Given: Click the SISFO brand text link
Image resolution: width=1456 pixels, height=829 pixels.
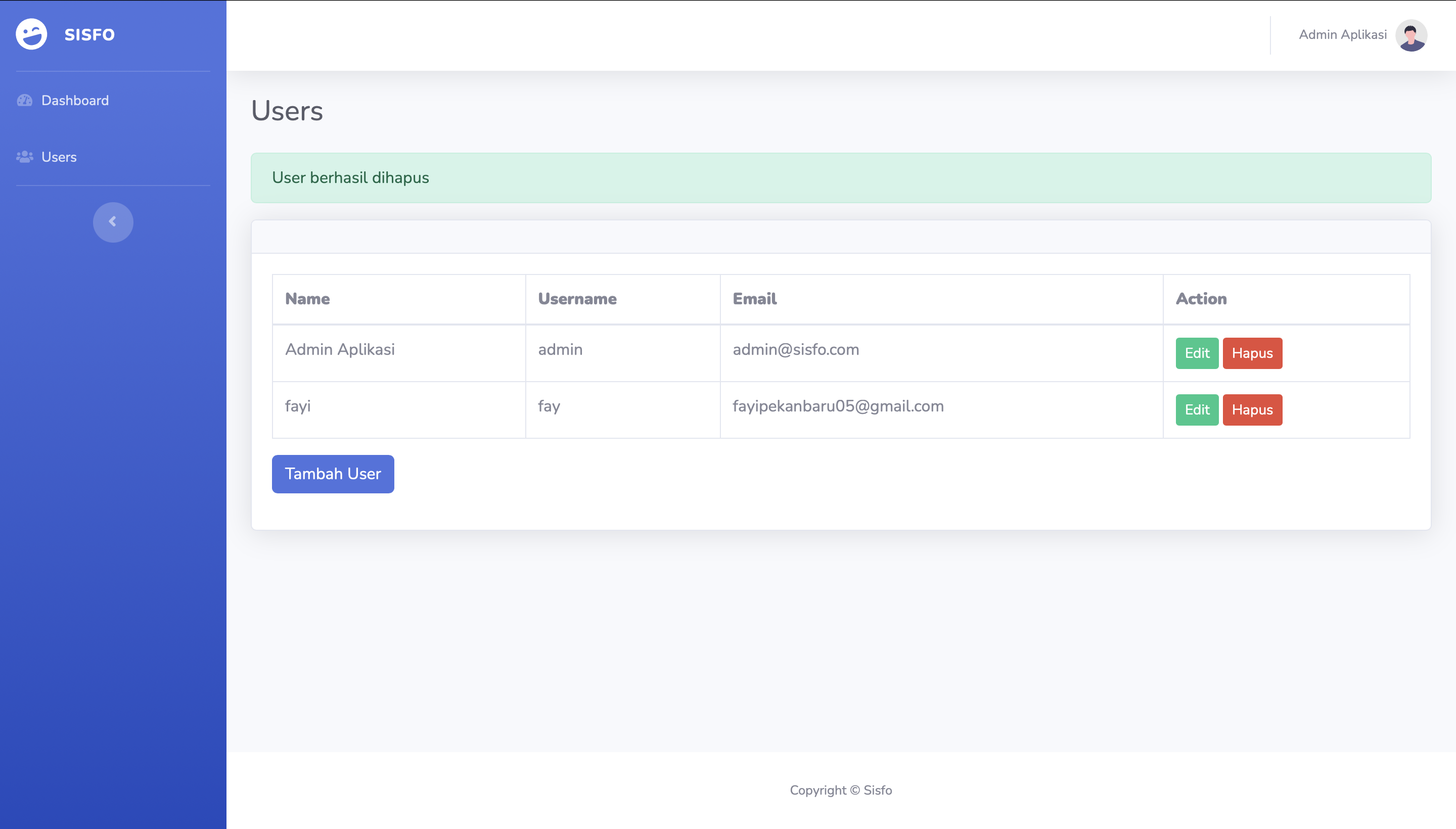Looking at the screenshot, I should click(89, 35).
